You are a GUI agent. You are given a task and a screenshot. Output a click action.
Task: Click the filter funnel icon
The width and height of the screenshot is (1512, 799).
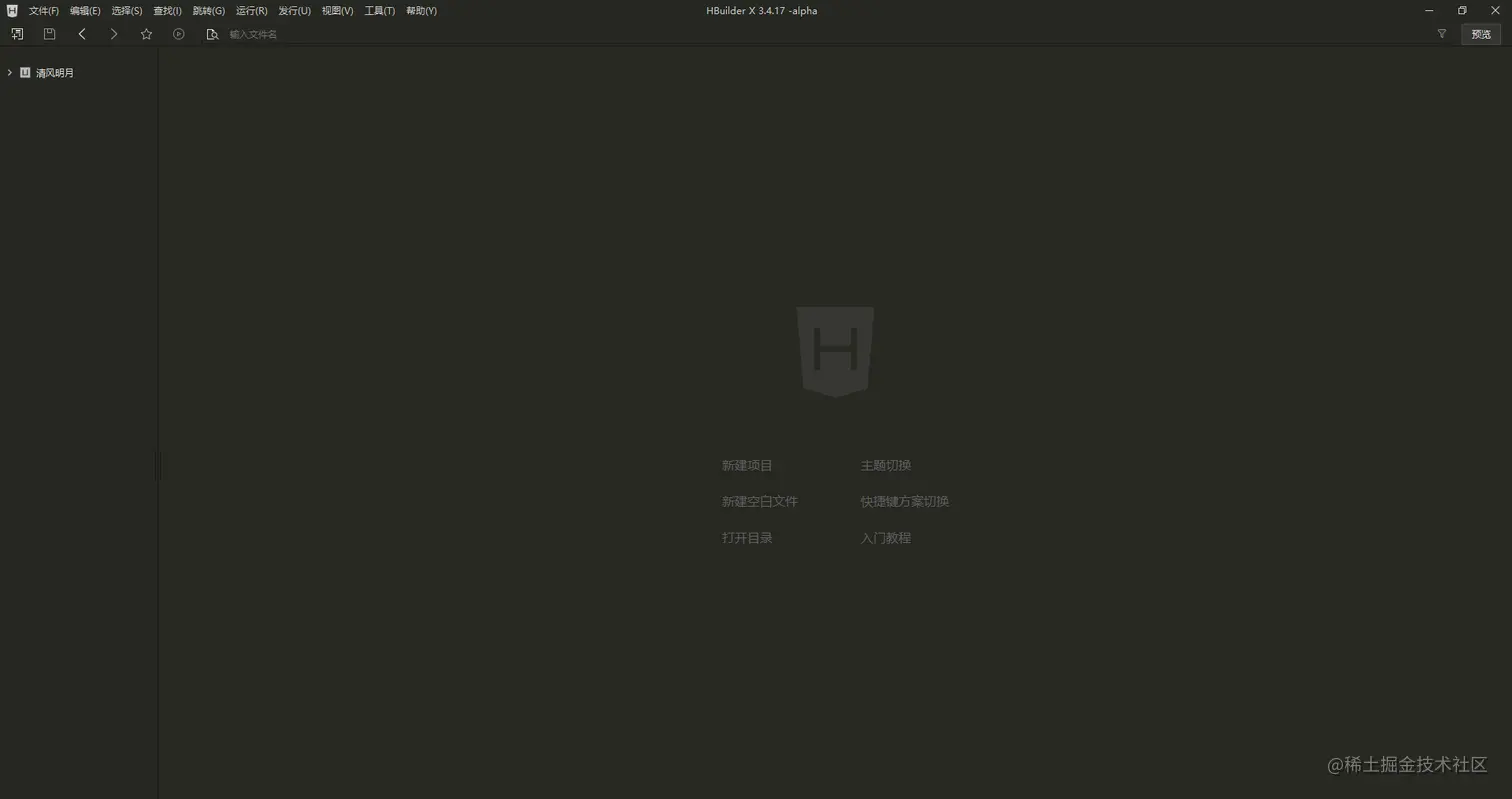1441,34
